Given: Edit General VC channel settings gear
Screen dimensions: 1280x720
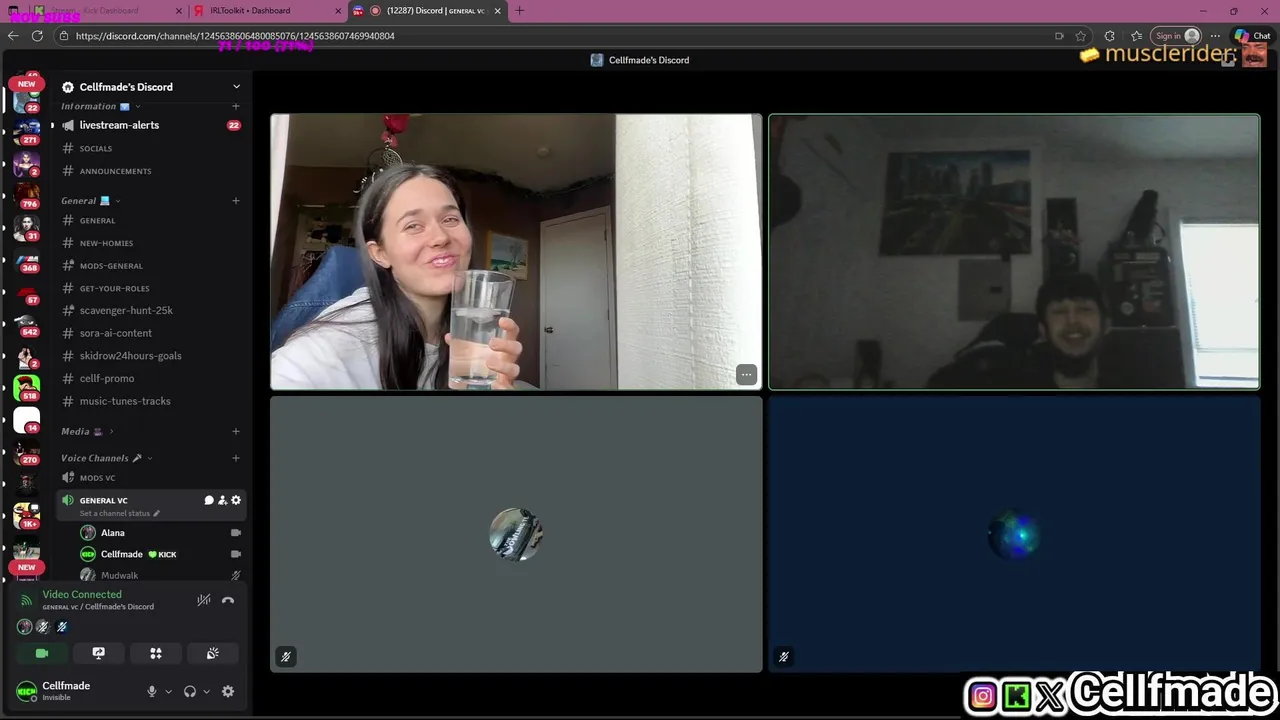Looking at the screenshot, I should pyautogui.click(x=236, y=500).
